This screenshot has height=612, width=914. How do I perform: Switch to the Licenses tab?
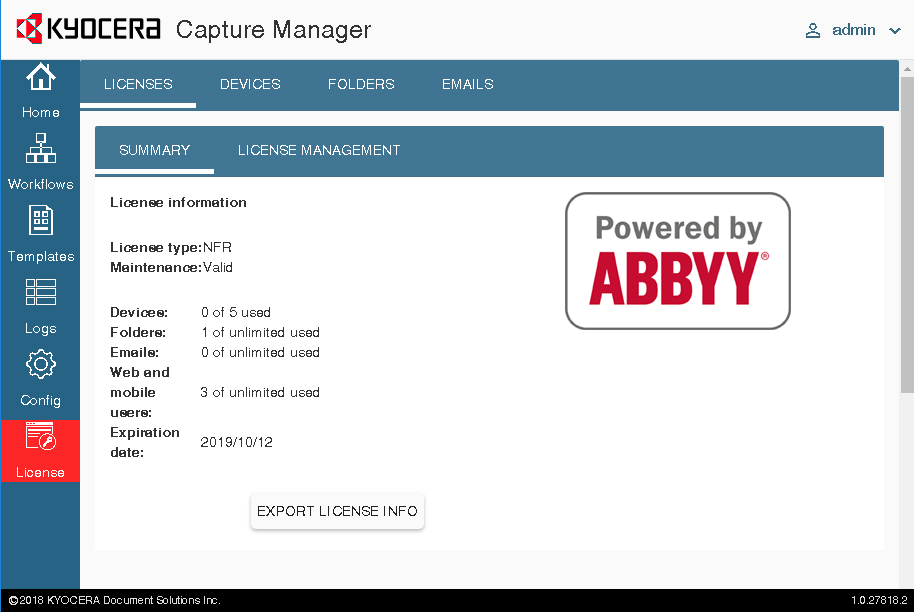(138, 85)
